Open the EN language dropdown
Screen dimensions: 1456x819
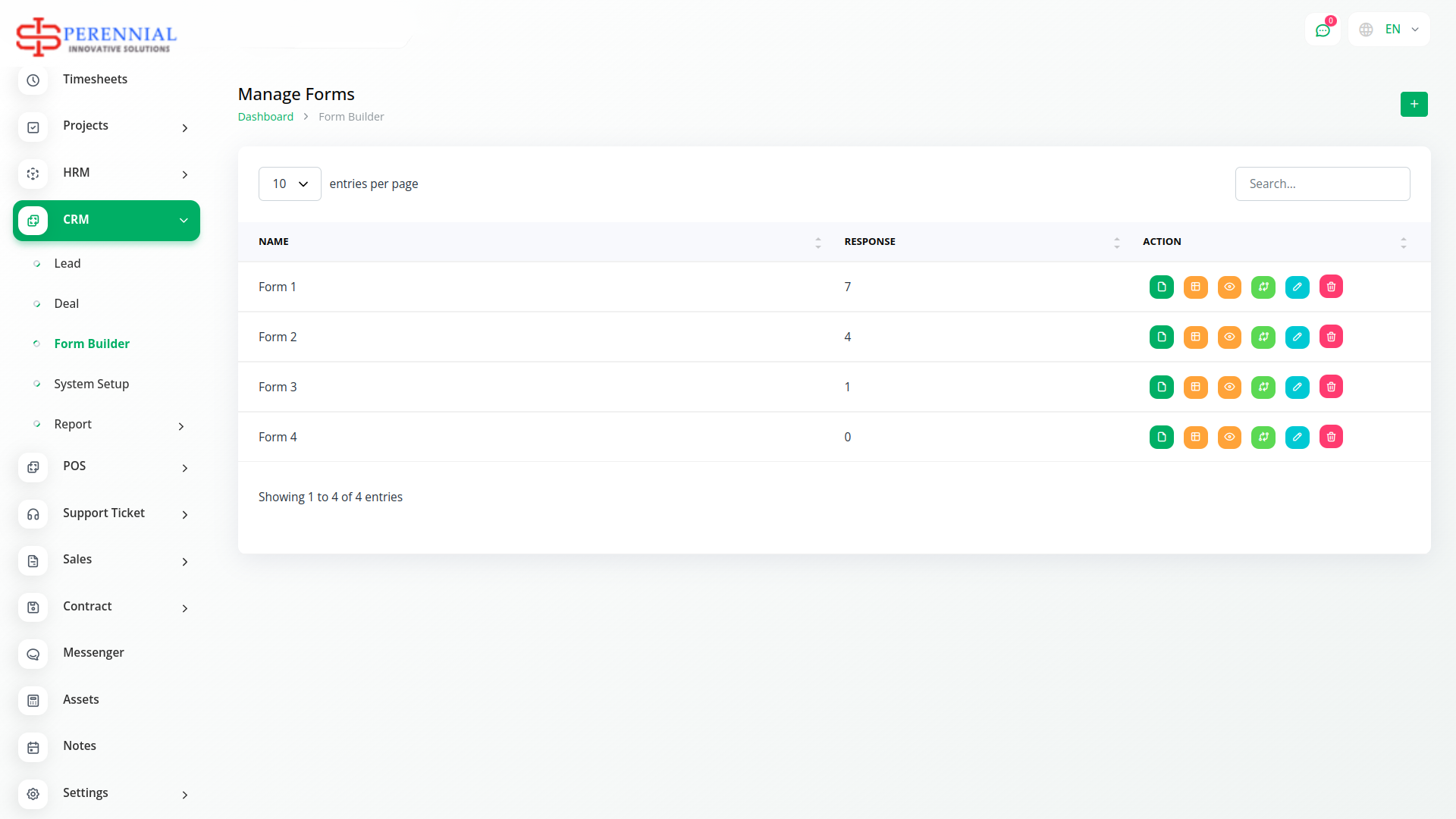point(1389,30)
